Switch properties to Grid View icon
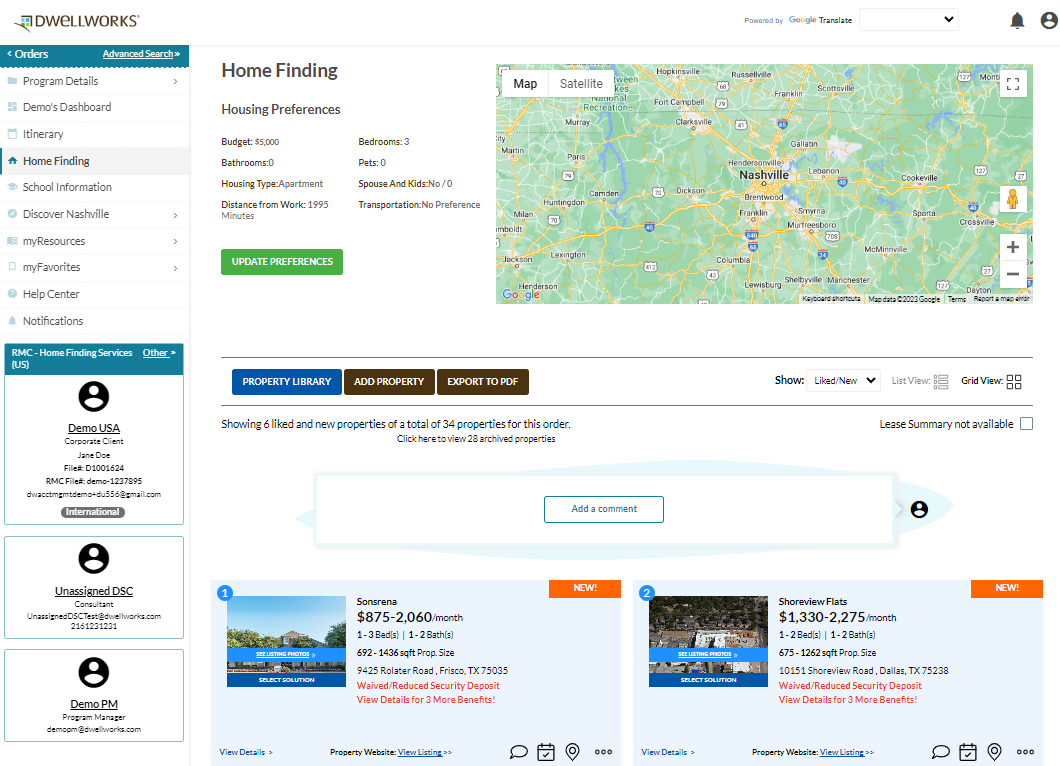The width and height of the screenshot is (1060, 766). [1014, 381]
